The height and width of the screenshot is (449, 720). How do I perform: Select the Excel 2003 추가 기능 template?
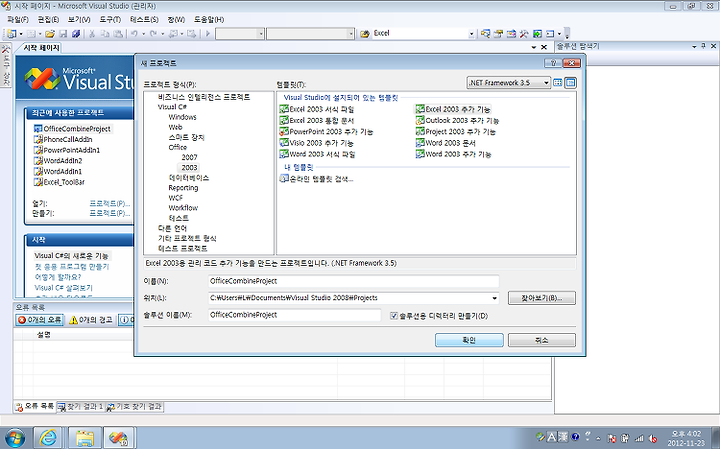[453, 109]
